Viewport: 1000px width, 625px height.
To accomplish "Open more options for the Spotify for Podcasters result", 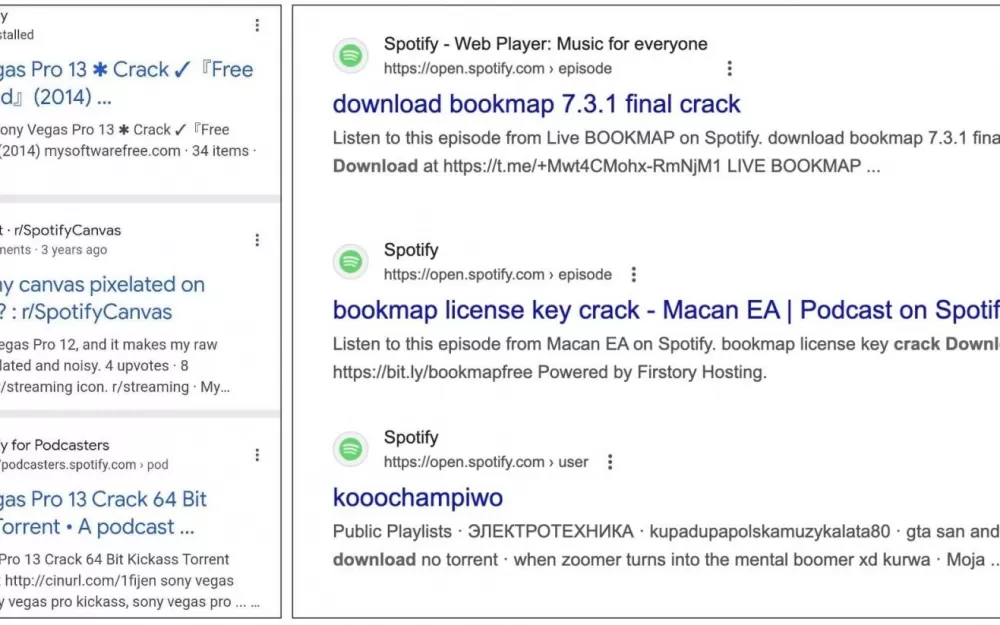I will pos(257,455).
